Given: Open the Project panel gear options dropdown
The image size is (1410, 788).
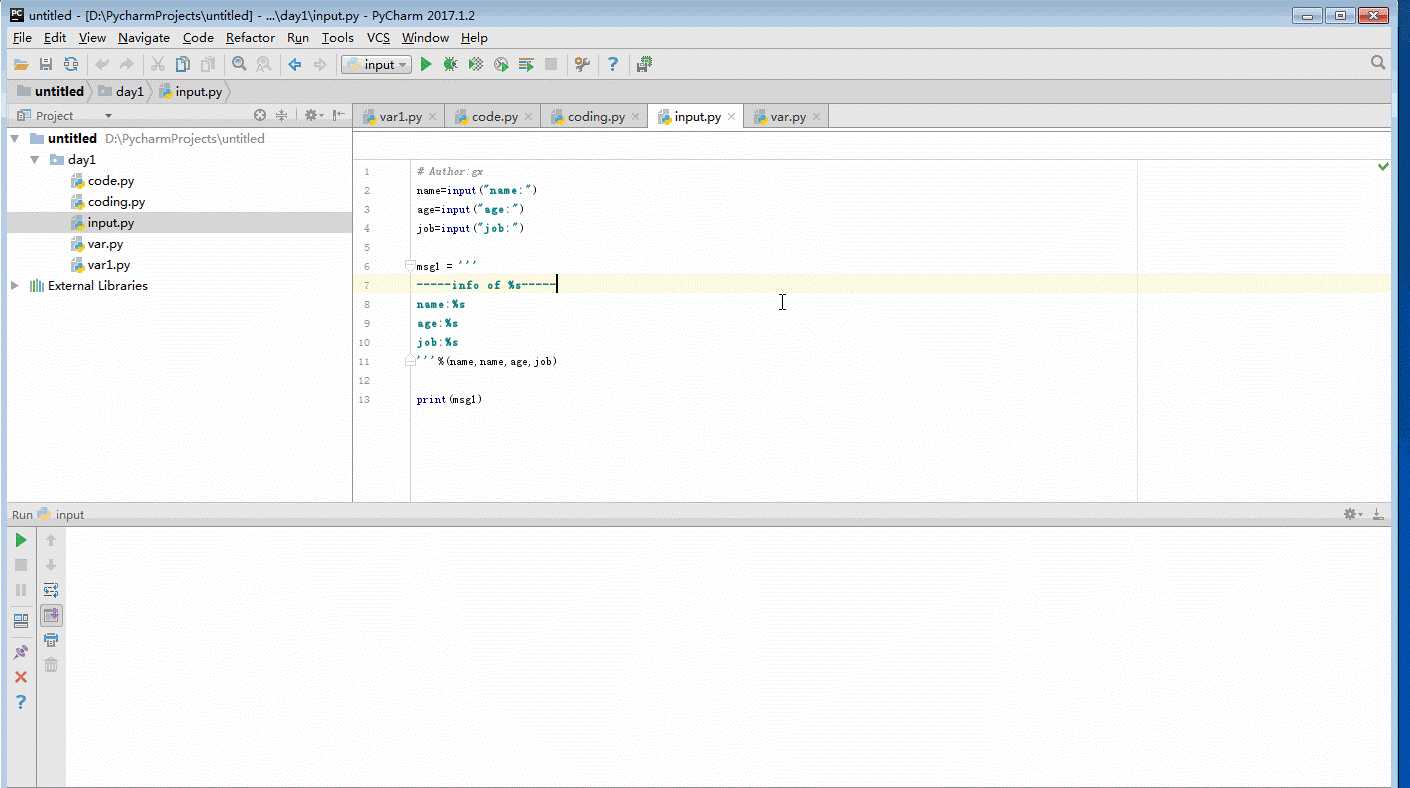Looking at the screenshot, I should pos(313,116).
